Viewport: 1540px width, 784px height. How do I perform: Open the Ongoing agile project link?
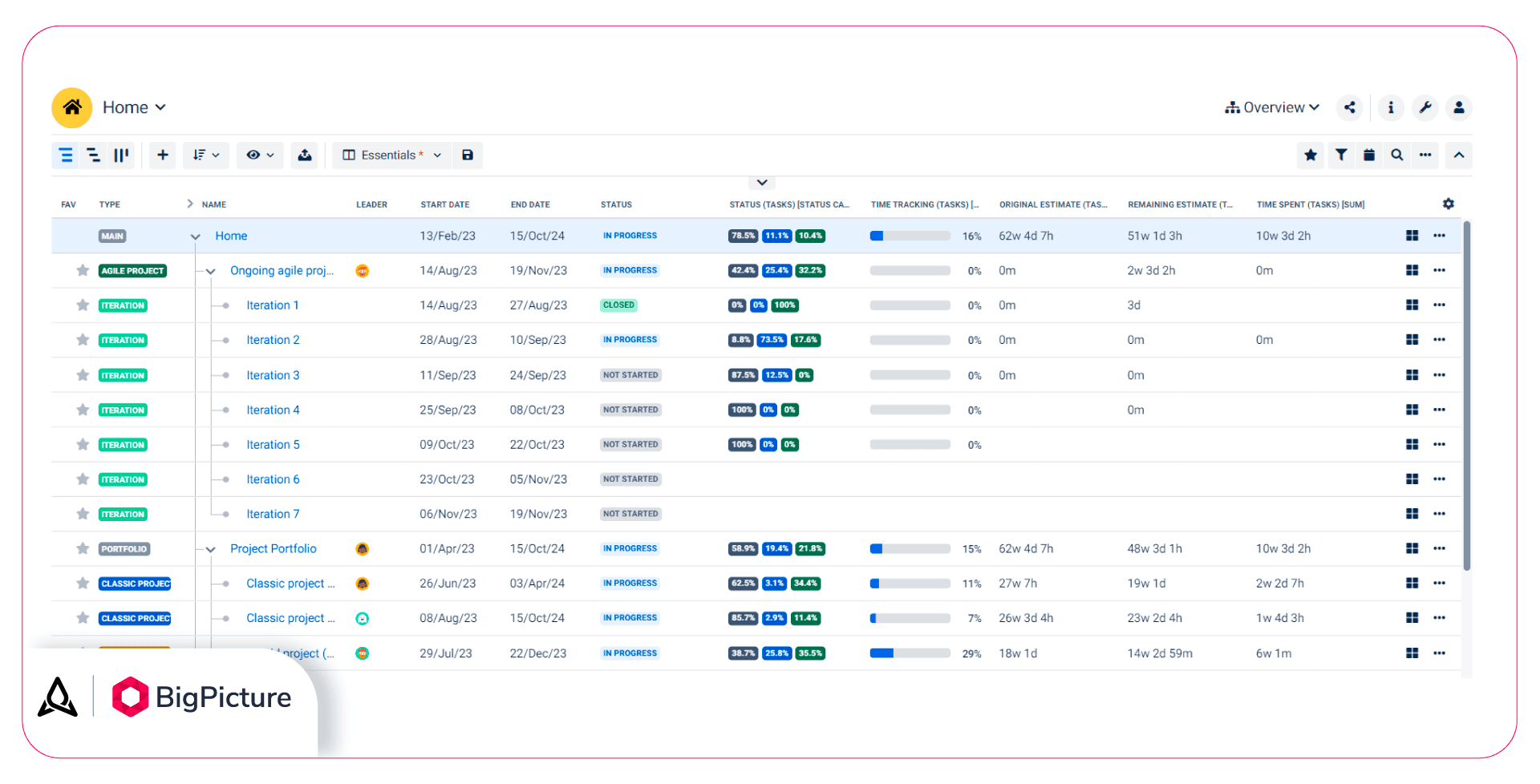tap(282, 270)
